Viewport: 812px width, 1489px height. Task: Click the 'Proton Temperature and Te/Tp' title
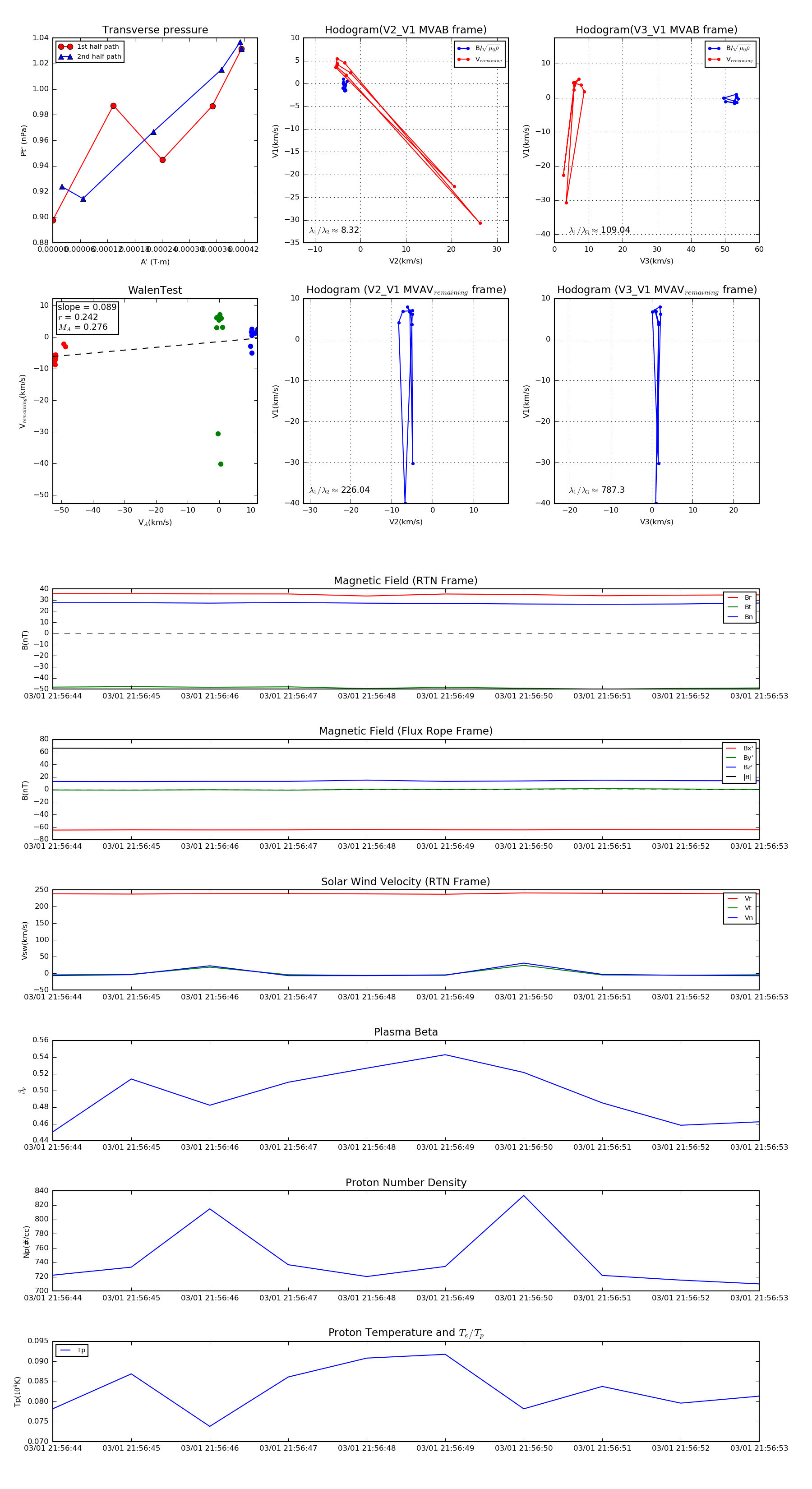[406, 1333]
